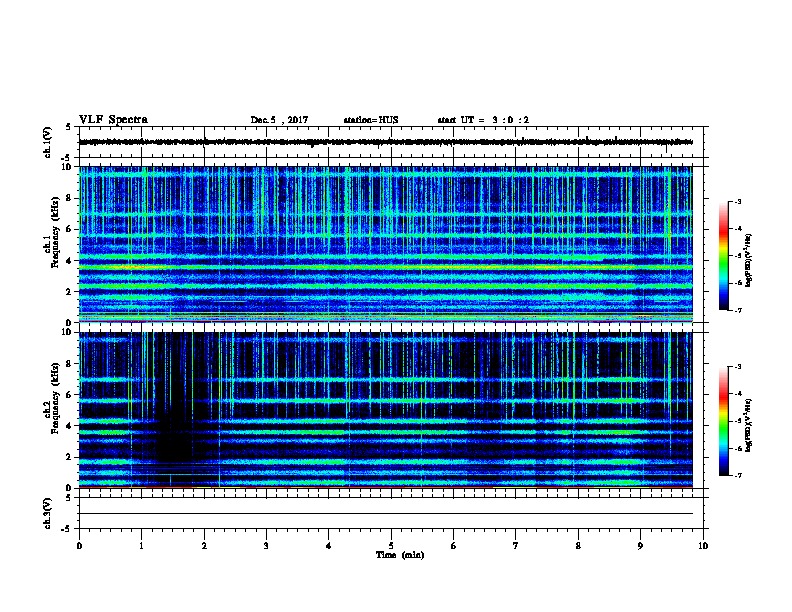Click the "2" kHz tick on ch.1 axis

point(69,292)
